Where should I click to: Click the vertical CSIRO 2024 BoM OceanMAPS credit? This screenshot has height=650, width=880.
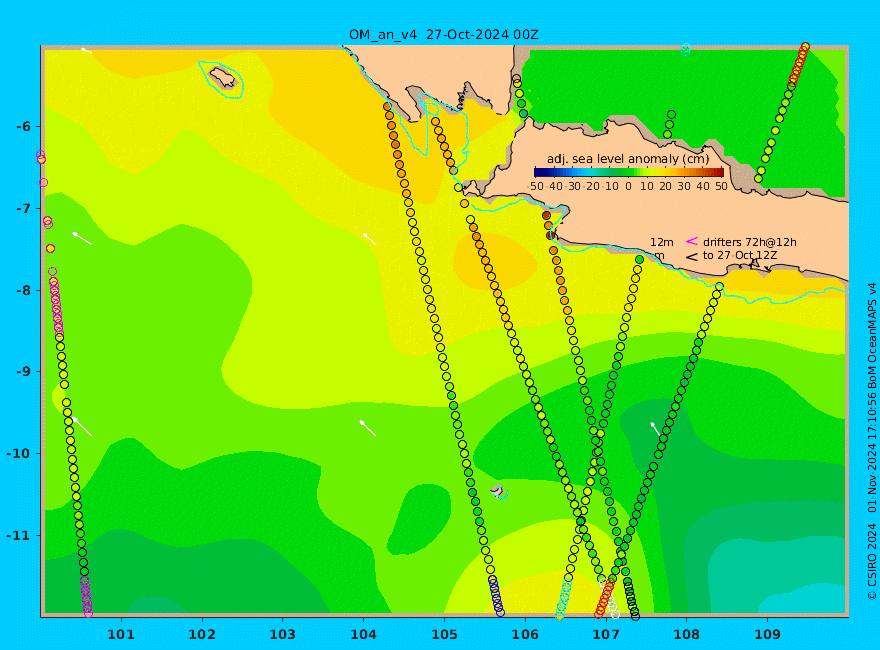872,442
